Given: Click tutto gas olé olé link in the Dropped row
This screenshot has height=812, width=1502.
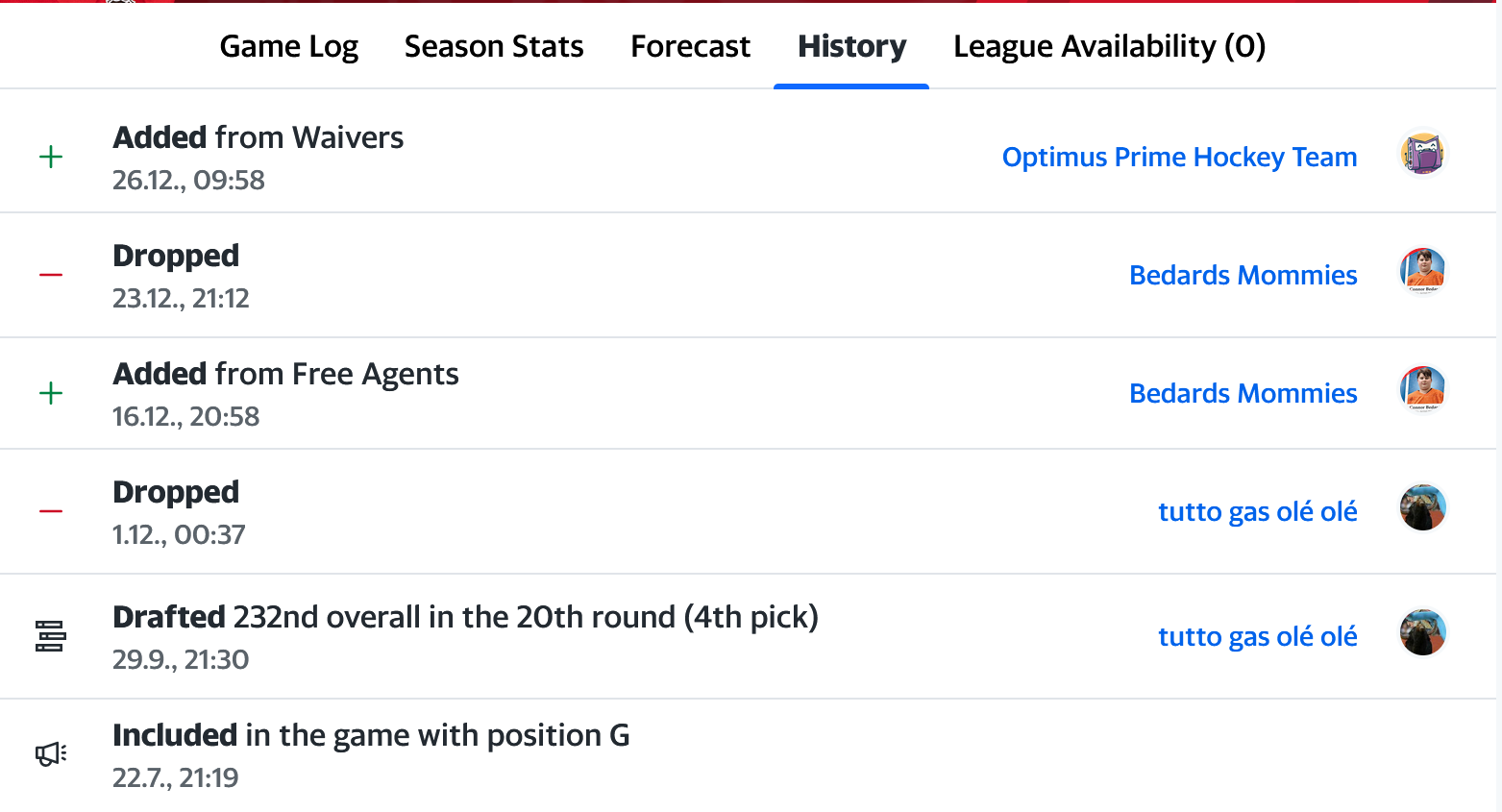Looking at the screenshot, I should (1257, 511).
